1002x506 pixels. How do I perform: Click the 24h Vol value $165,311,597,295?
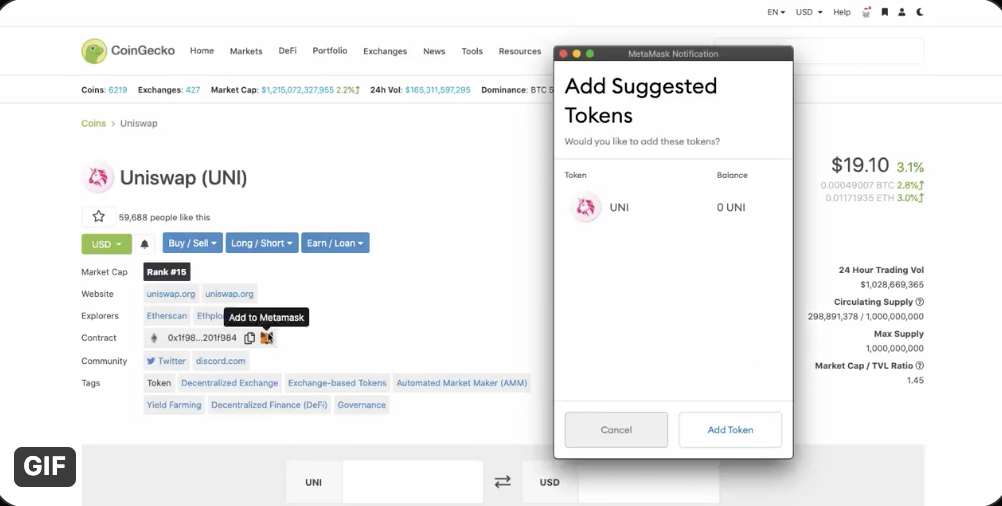[x=438, y=90]
